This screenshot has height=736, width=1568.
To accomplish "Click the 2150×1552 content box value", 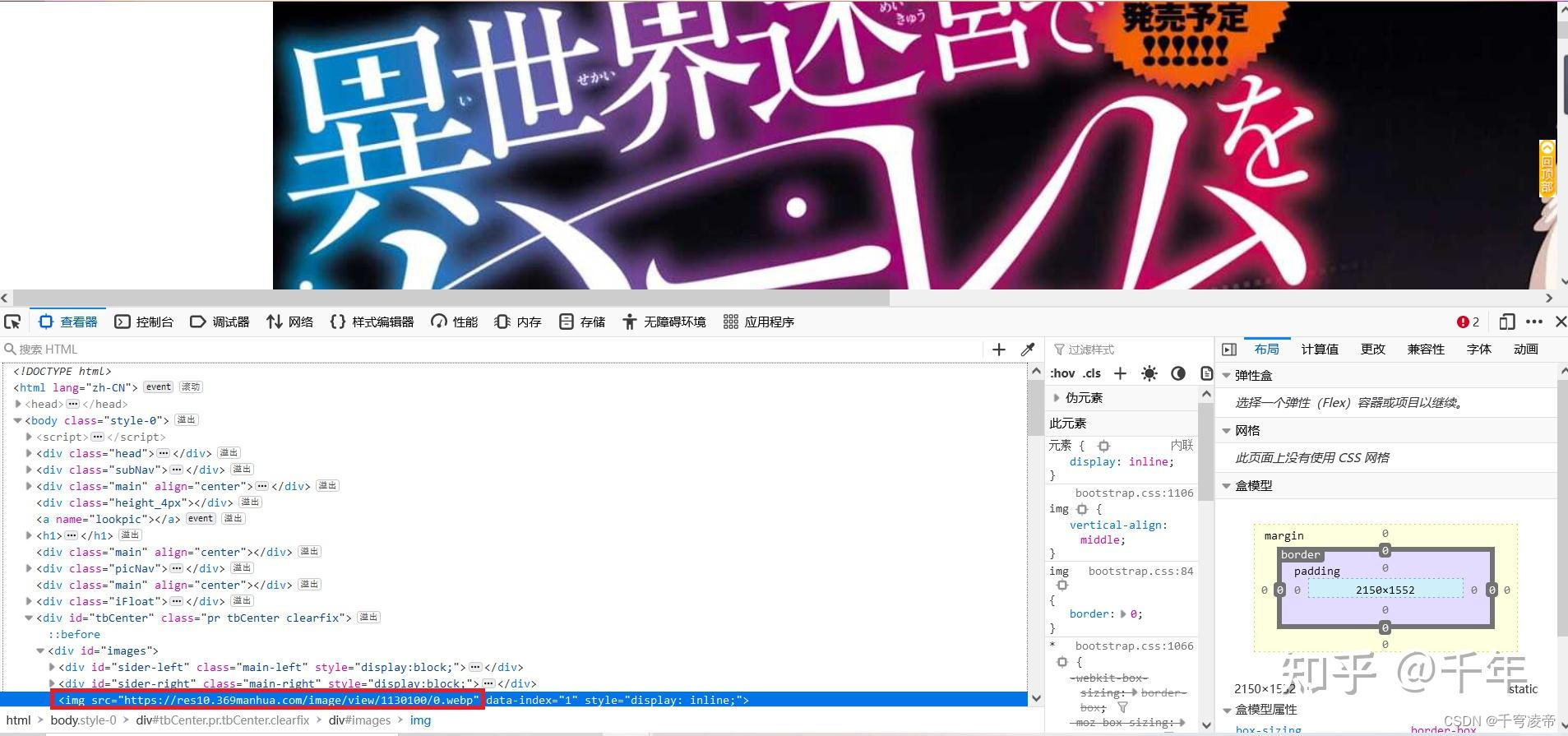I will [x=1385, y=590].
